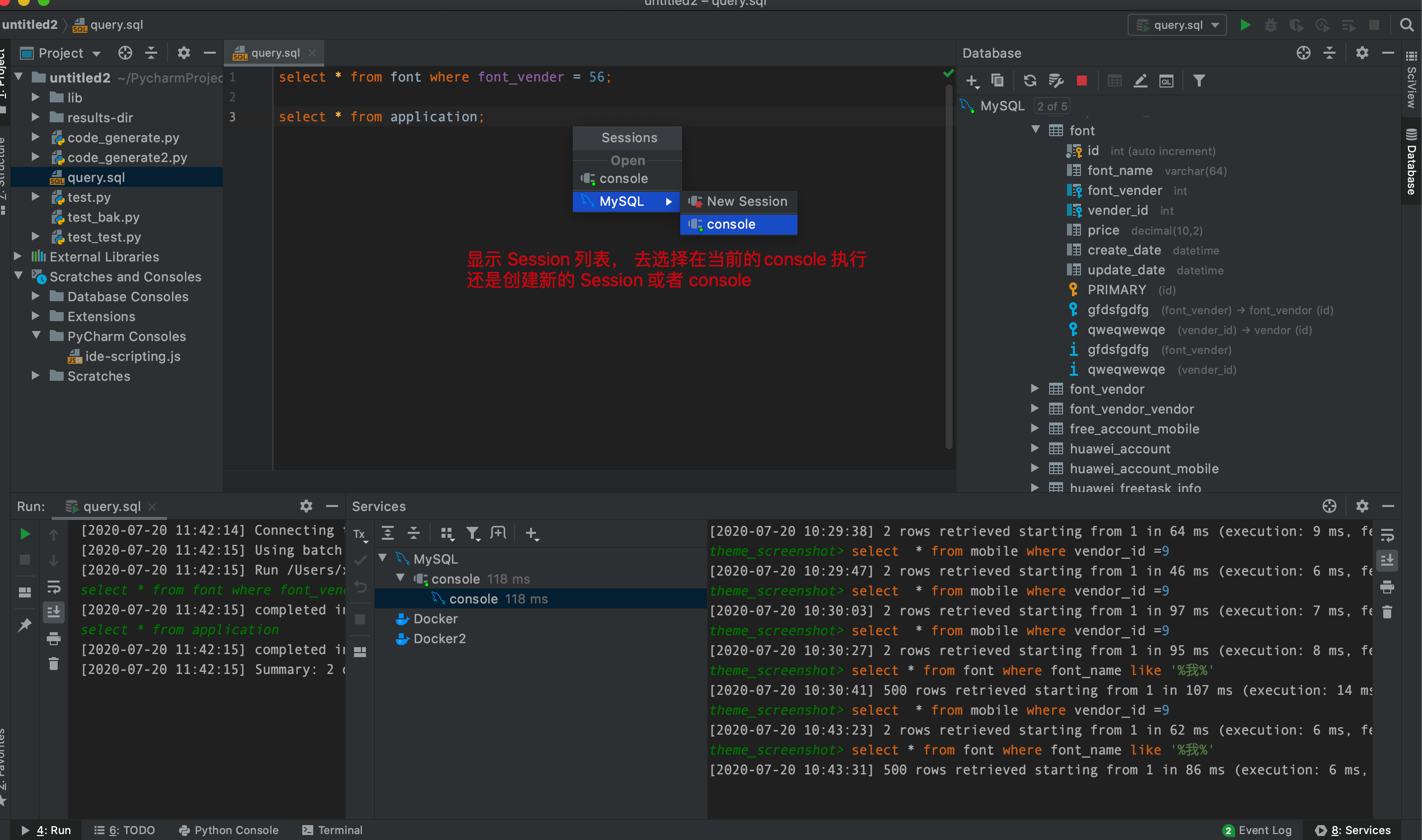Run query.sql with the green play button
1422x840 pixels.
1245,25
